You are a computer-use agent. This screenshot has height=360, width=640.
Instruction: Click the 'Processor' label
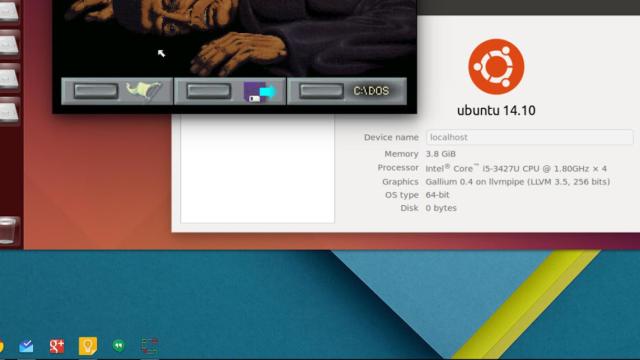point(398,168)
